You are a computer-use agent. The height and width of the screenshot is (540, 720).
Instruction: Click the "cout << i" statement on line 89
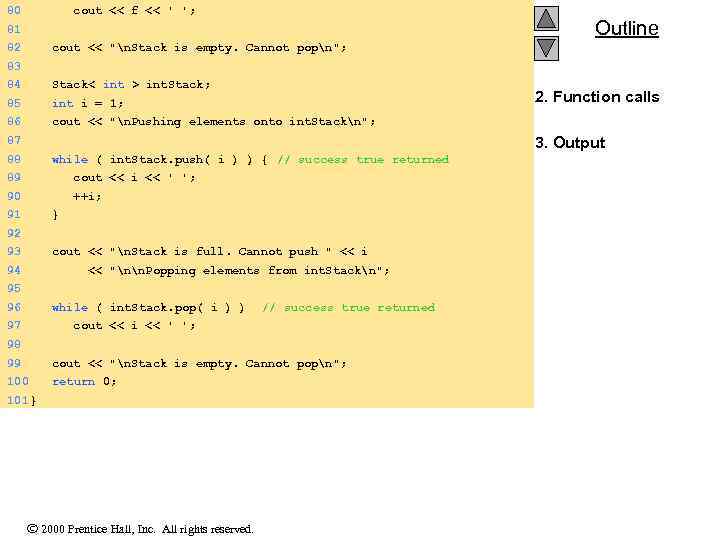(x=134, y=178)
